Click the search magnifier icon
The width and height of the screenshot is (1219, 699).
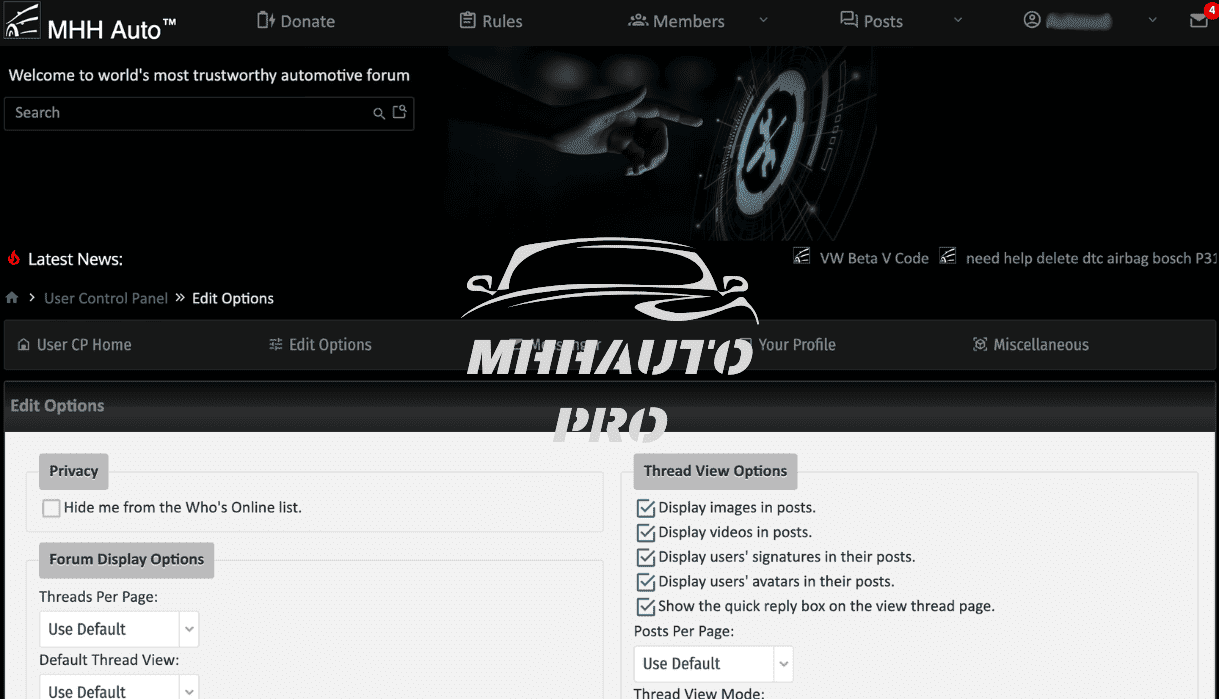[379, 113]
